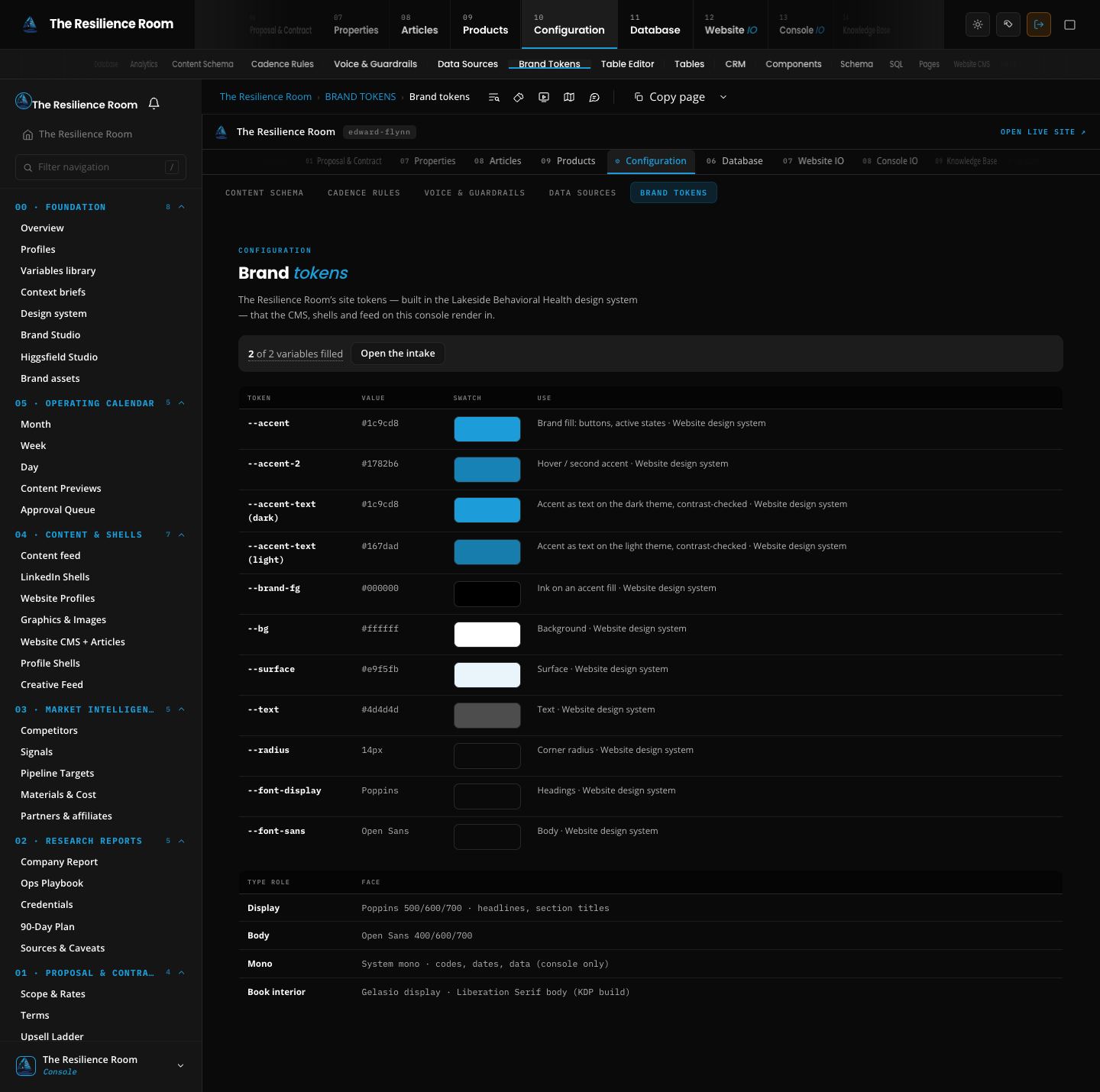Open the chat comment icon in the breadcrumb toolbar
This screenshot has width=1100, height=1092.
pos(594,97)
